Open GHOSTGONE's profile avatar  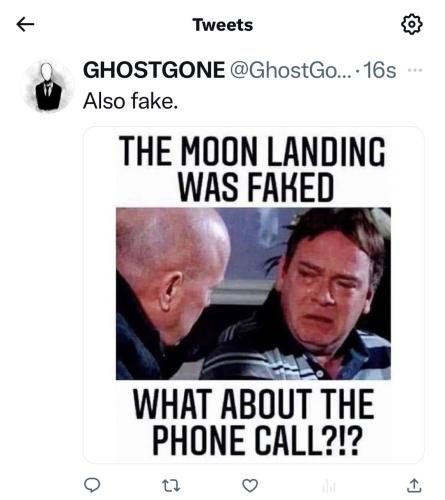pos(49,86)
